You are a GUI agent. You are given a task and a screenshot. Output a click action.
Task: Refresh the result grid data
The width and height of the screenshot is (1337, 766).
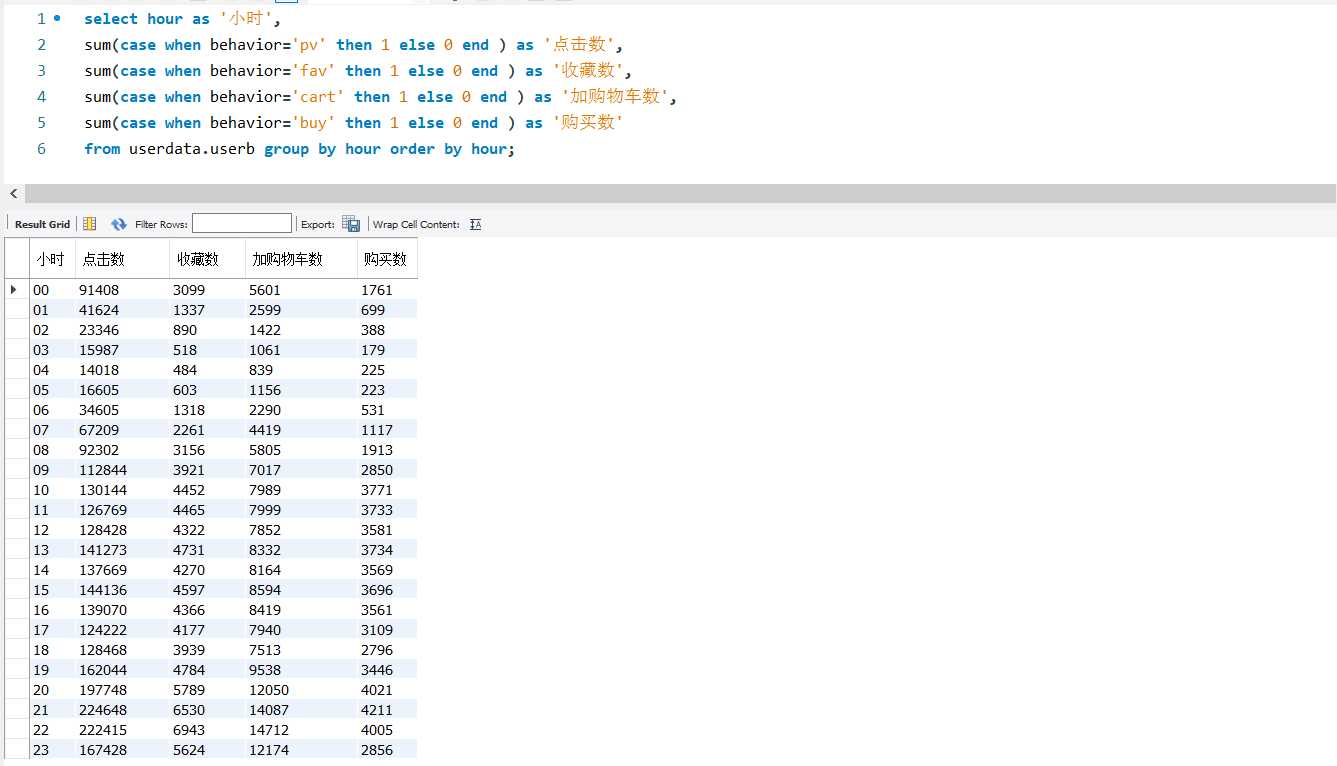tap(119, 224)
